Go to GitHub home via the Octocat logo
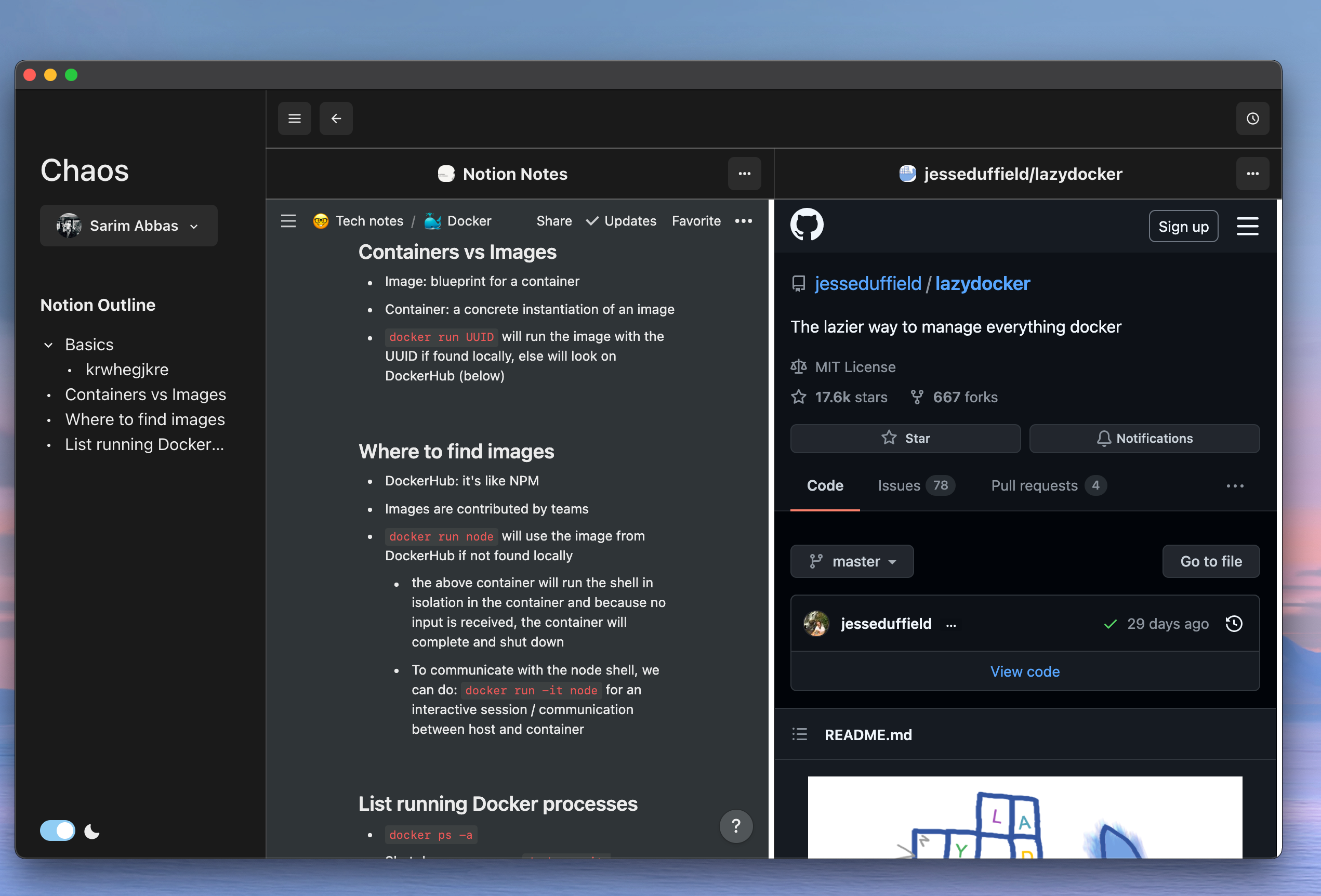This screenshot has width=1321, height=896. (807, 225)
